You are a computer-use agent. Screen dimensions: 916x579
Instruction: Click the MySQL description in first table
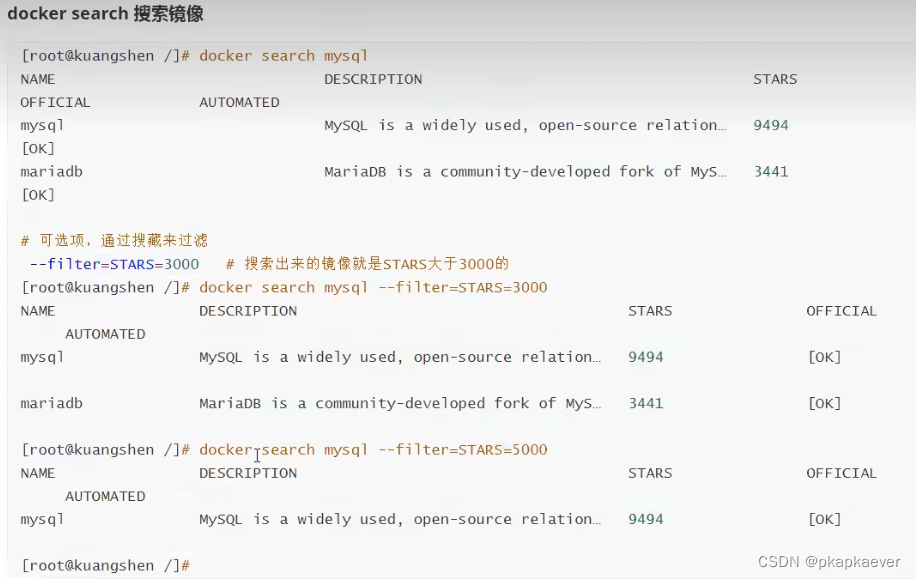(x=525, y=126)
